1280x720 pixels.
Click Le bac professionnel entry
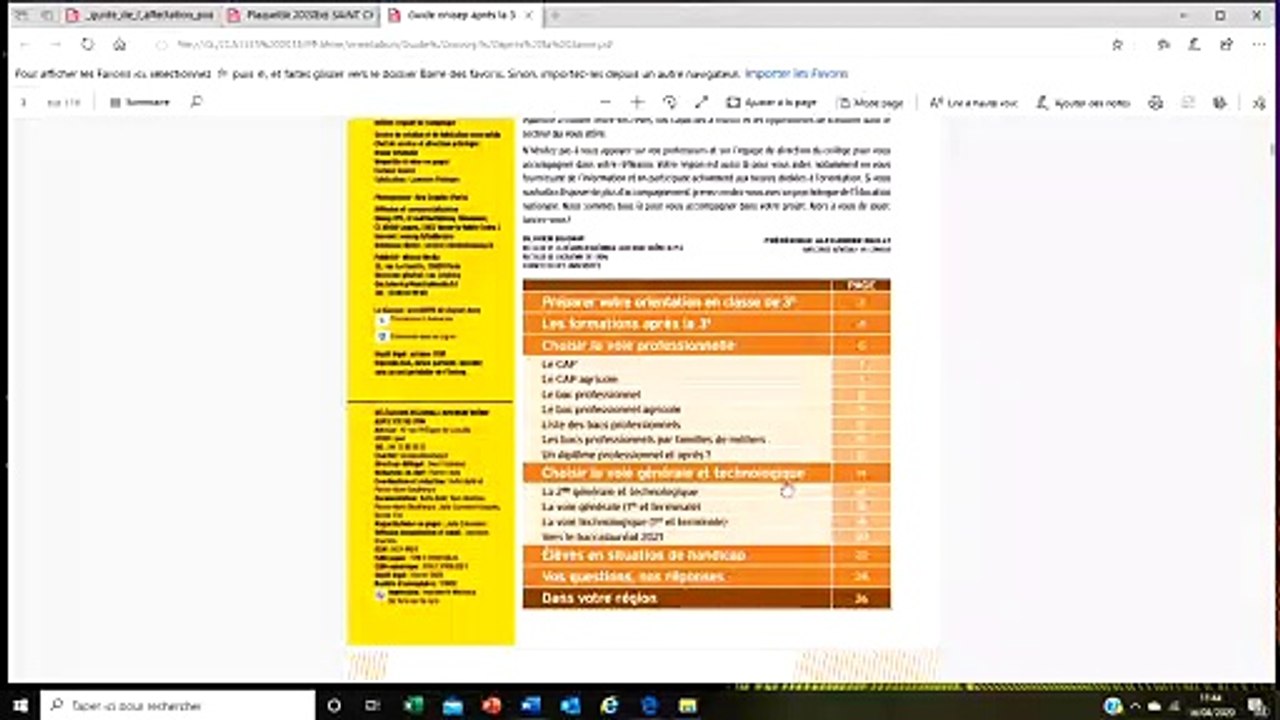click(591, 395)
